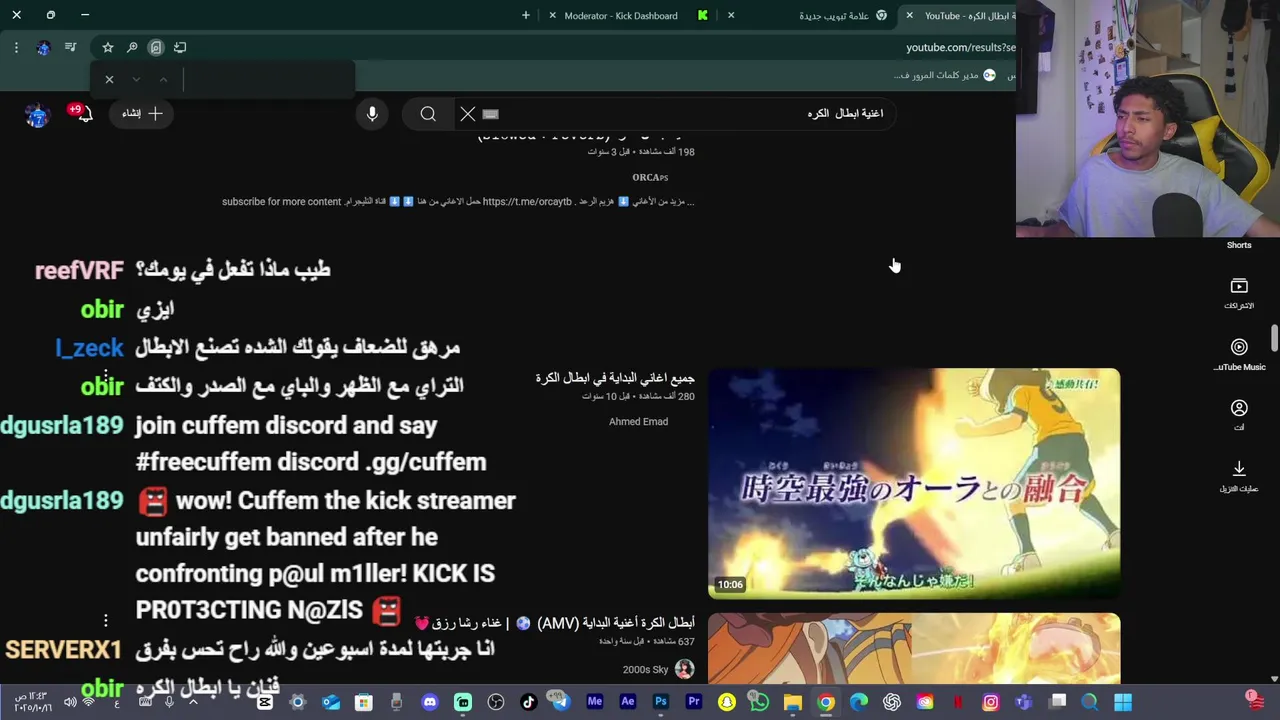Close the find-in-page bar
The image size is (1280, 720).
[x=109, y=79]
